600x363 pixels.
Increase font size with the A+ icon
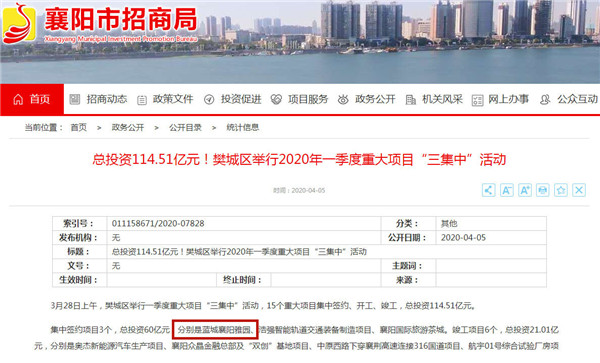tap(525, 190)
